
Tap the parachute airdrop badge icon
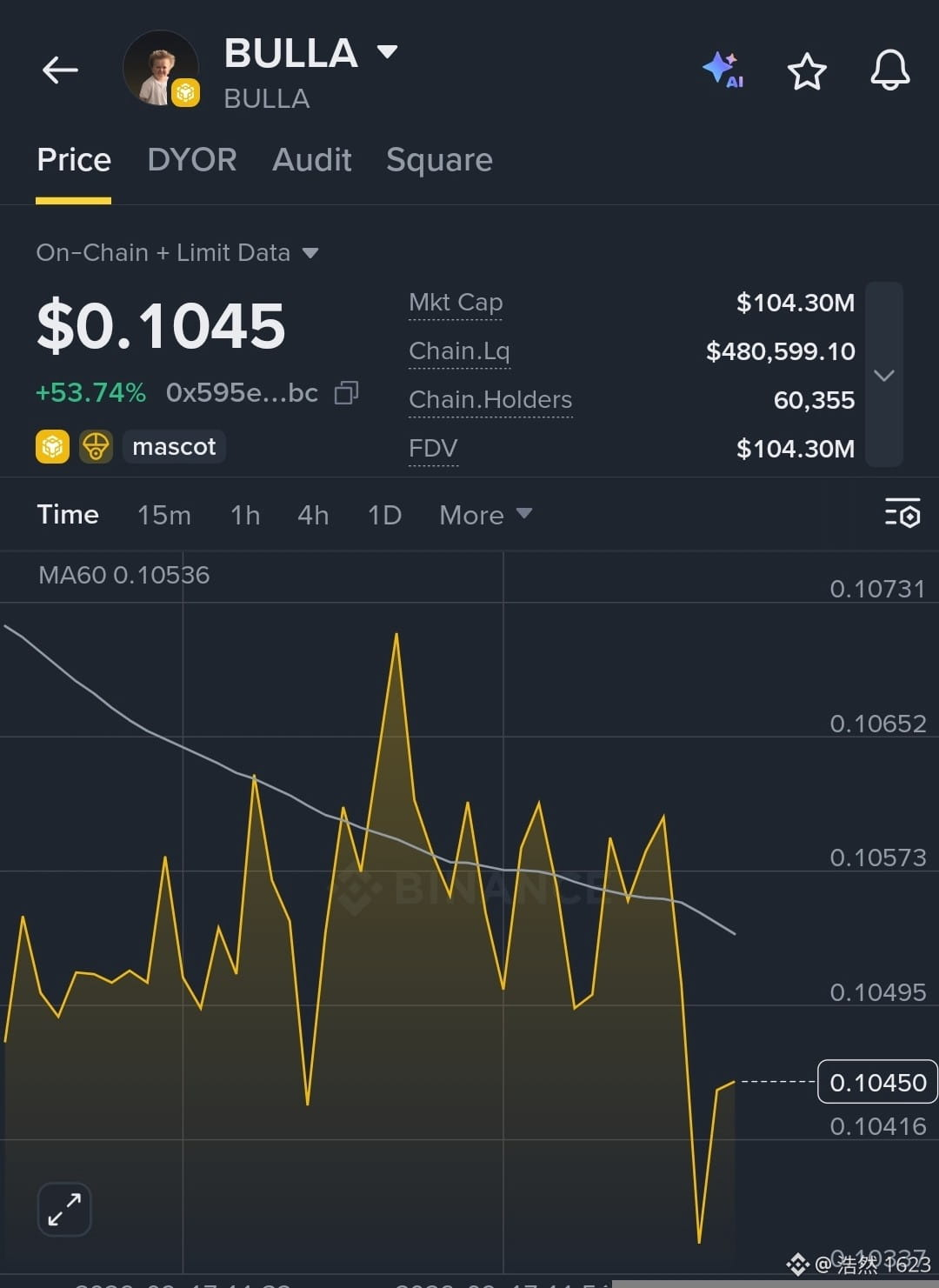tap(96, 446)
